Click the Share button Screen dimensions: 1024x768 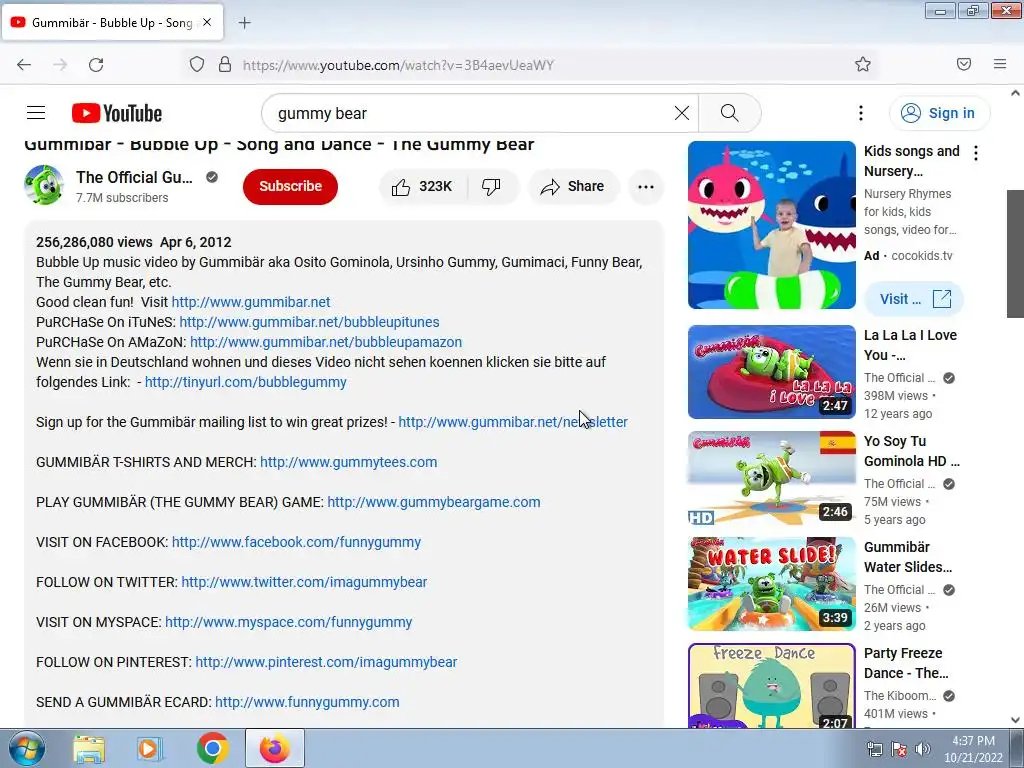point(573,187)
